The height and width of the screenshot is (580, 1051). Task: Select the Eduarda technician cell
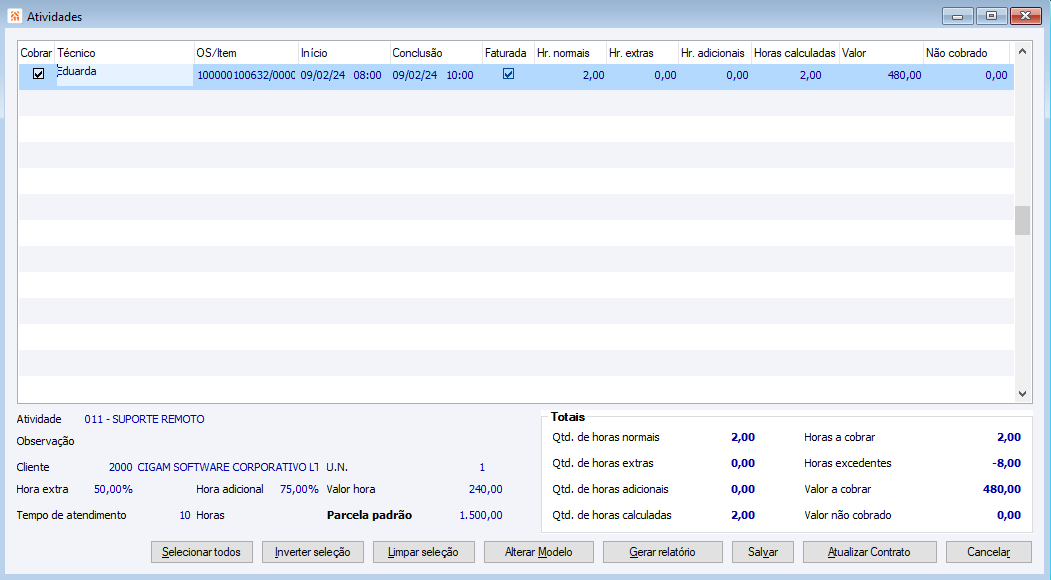click(x=125, y=74)
